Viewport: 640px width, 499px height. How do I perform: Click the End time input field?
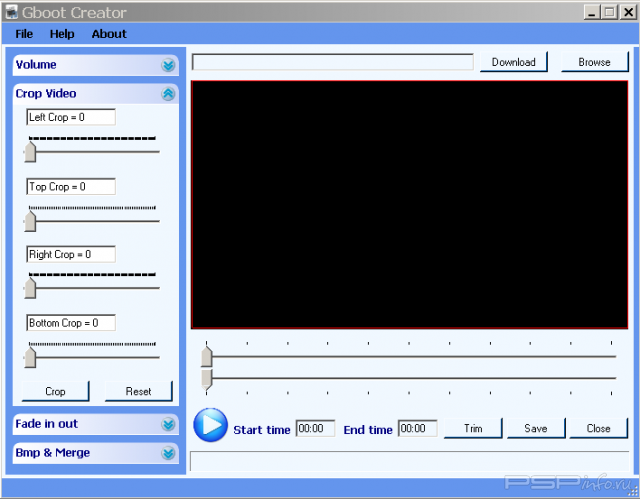click(x=417, y=428)
